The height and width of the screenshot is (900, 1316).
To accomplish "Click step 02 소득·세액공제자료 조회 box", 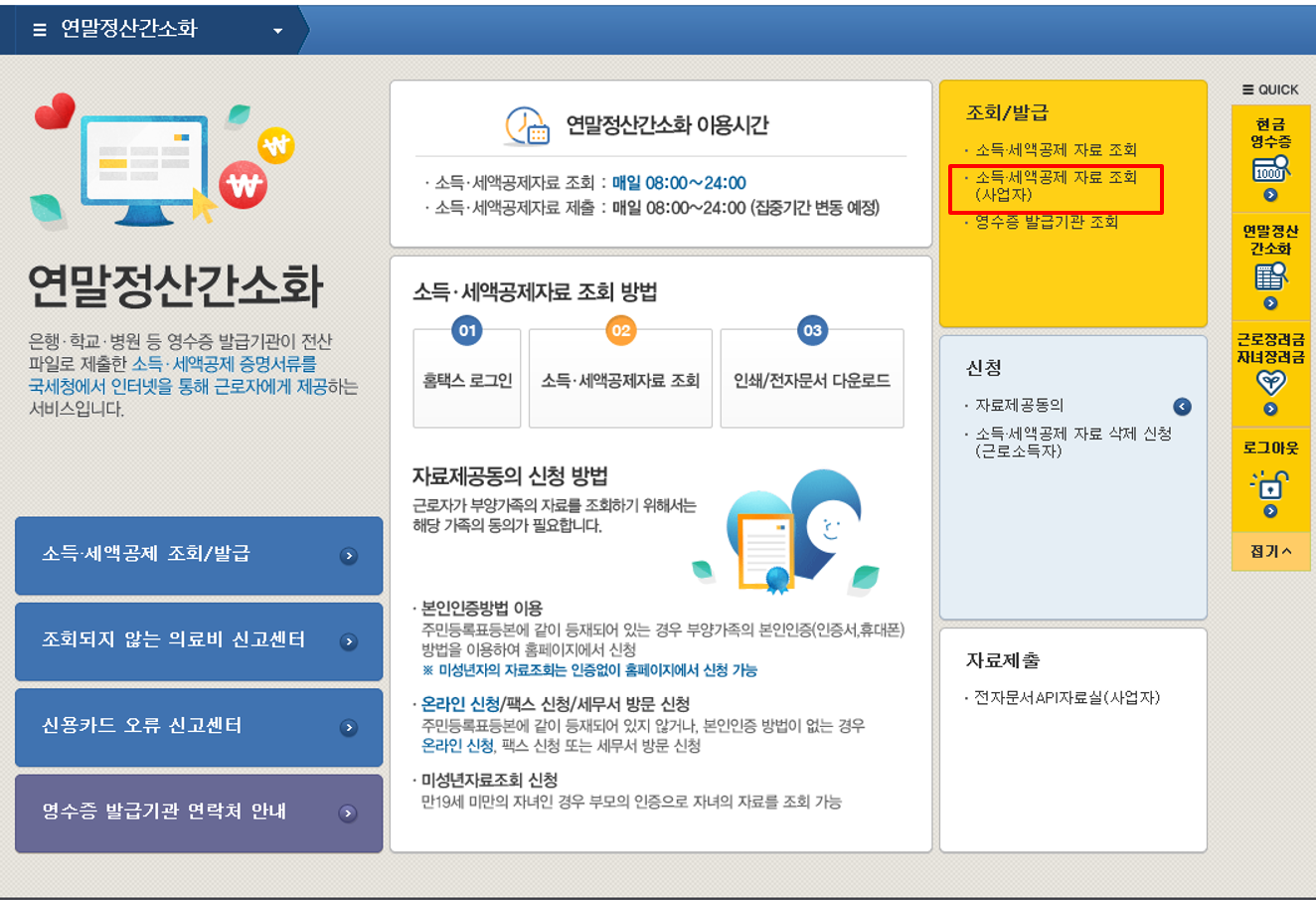I will [620, 379].
